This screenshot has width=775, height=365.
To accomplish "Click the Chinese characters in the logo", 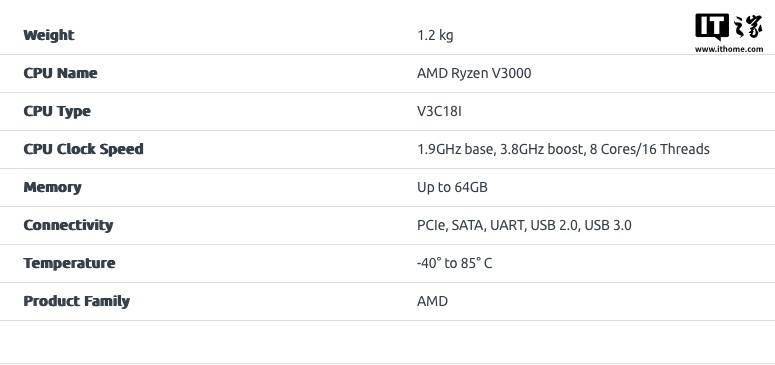I will coord(747,26).
